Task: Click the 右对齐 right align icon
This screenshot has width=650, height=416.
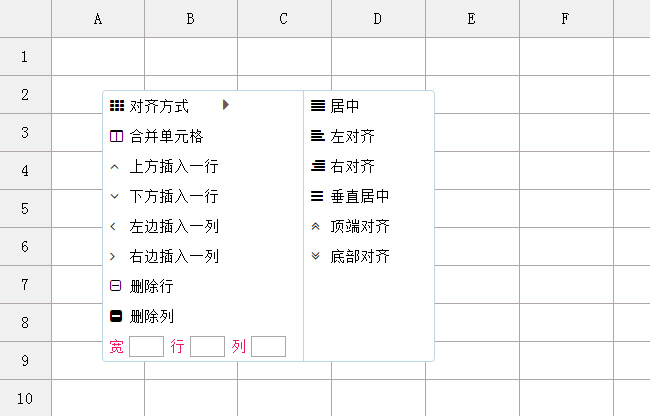Action: (317, 166)
